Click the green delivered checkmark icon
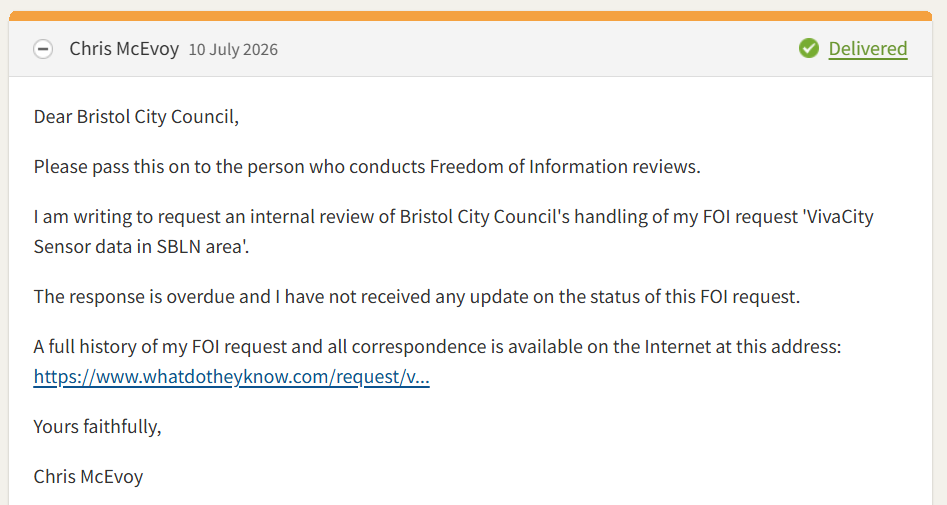 [x=809, y=48]
